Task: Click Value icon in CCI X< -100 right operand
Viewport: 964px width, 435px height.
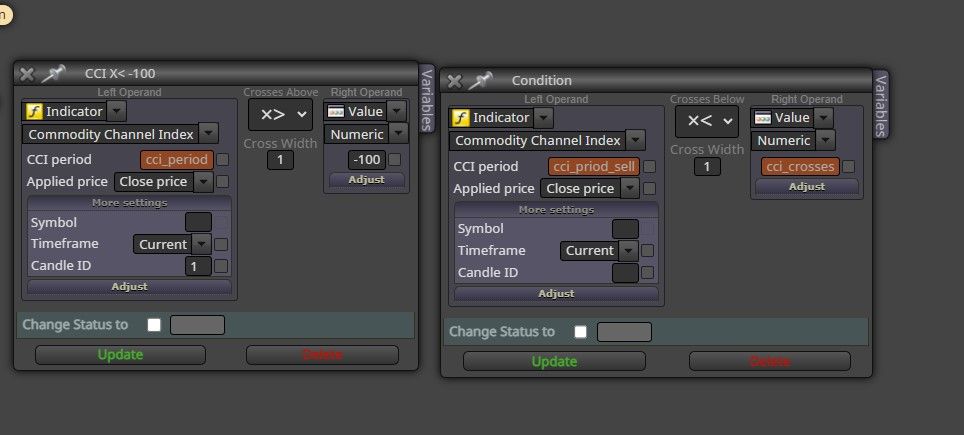Action: (x=336, y=111)
